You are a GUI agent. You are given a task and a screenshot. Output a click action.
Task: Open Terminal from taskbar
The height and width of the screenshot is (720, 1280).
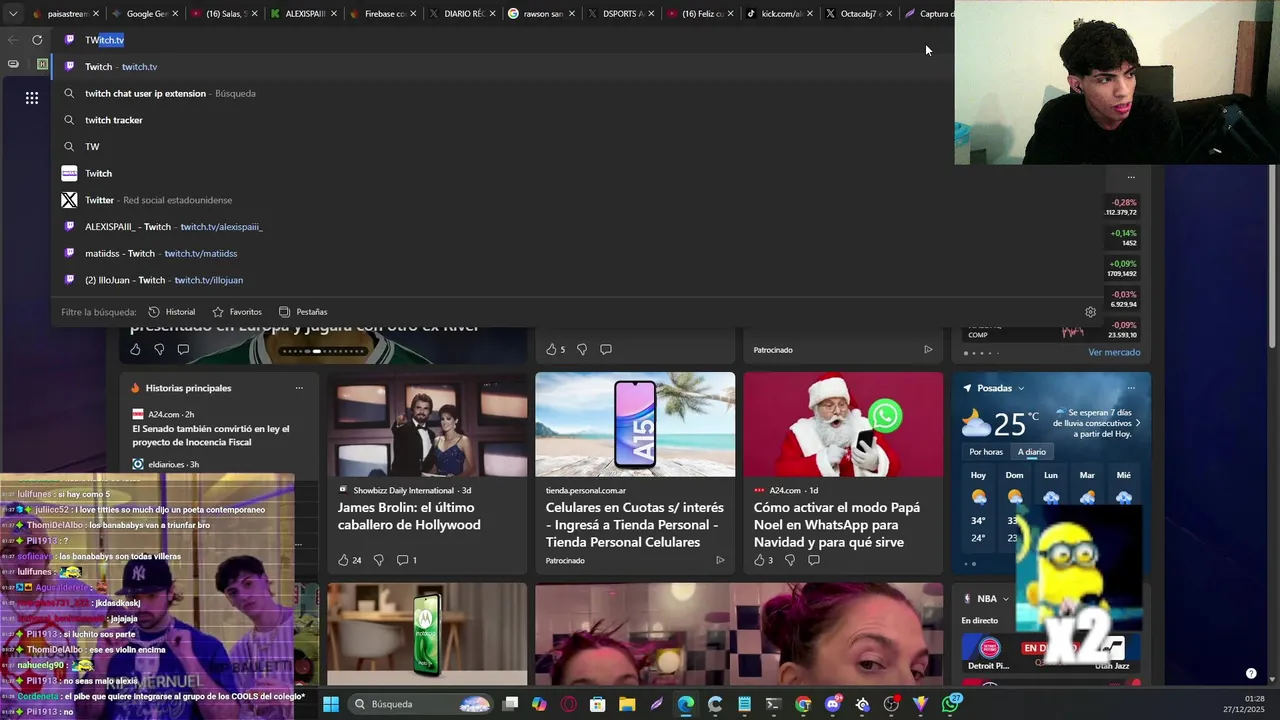(773, 704)
